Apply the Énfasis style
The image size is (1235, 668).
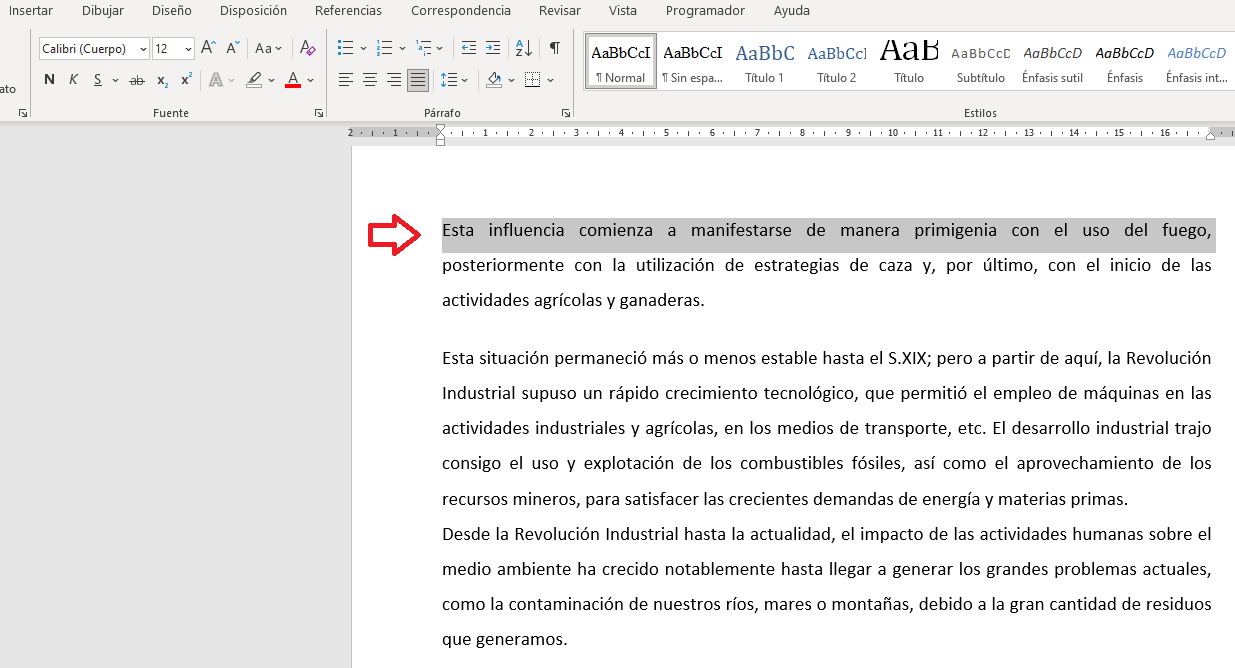click(1125, 62)
